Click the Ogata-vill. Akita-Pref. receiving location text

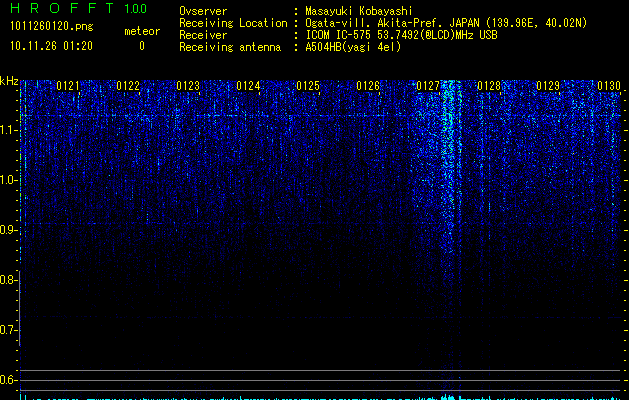pos(446,23)
